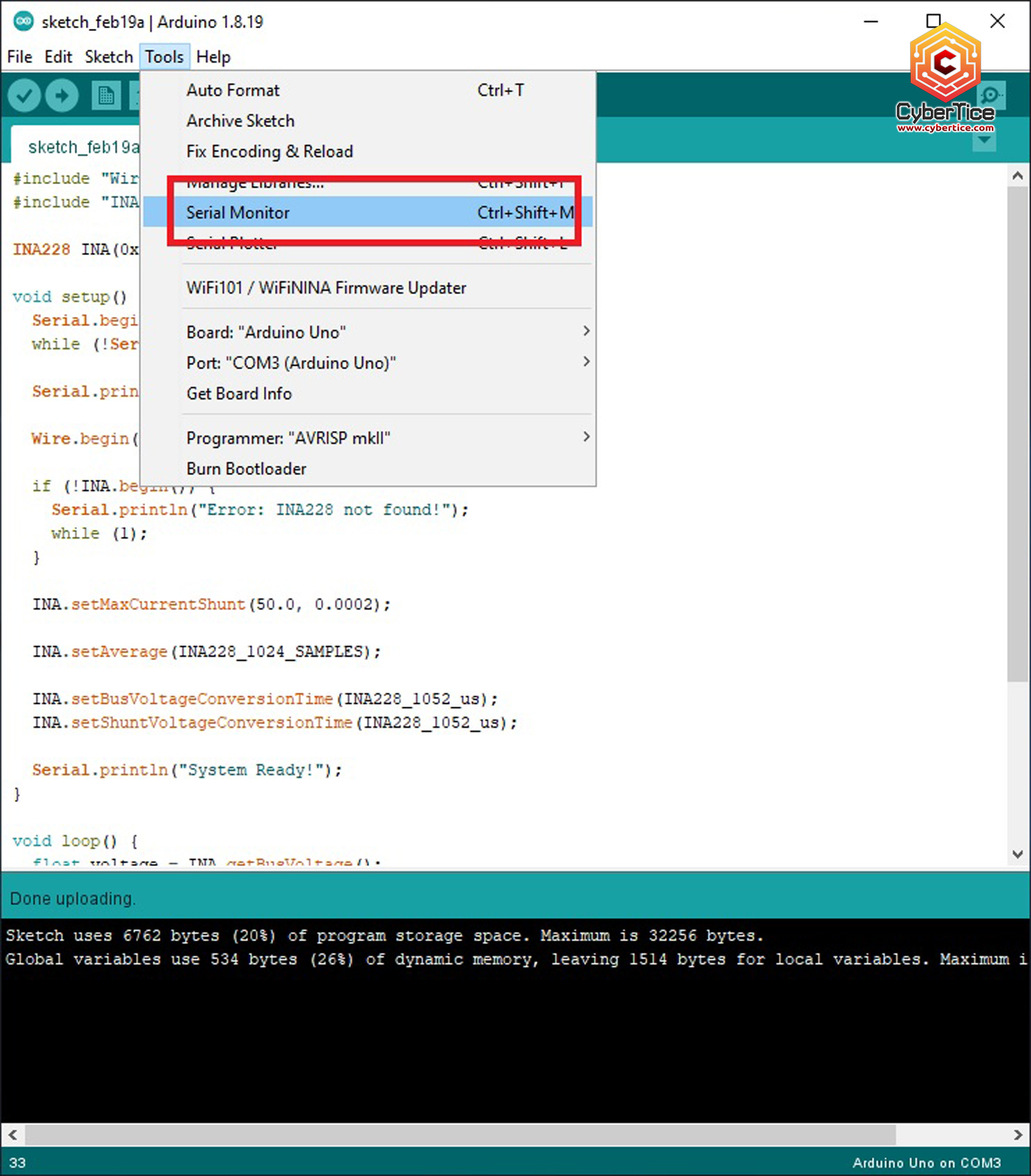Open the Help menu
The image size is (1031, 1176).
point(213,57)
